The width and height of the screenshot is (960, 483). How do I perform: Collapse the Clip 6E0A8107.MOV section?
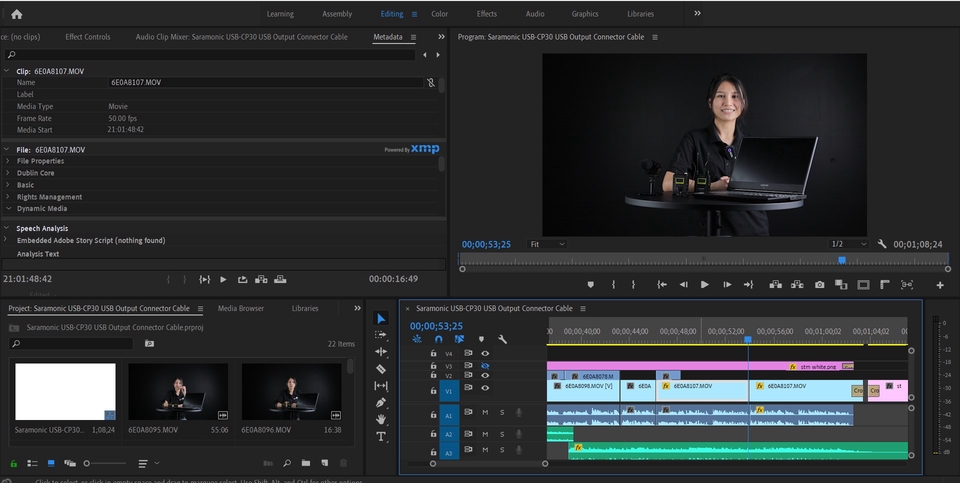click(x=7, y=71)
